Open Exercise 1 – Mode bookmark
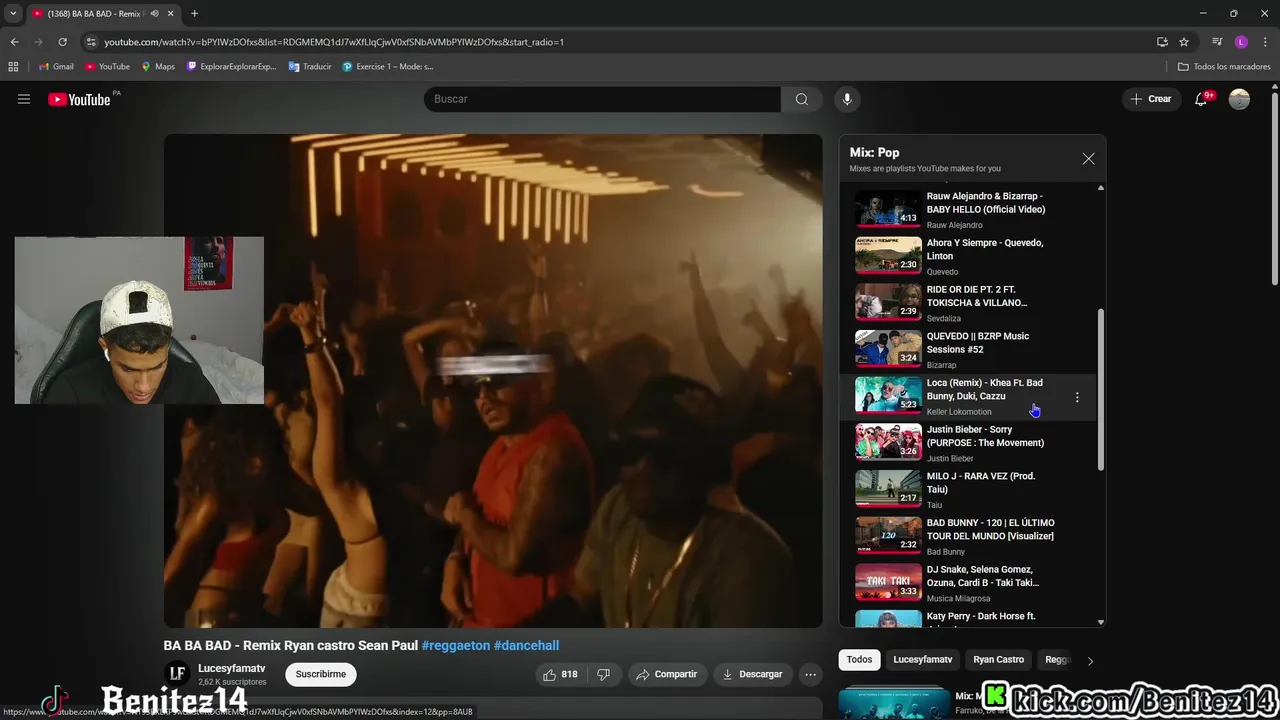This screenshot has height=720, width=1280. [x=388, y=67]
